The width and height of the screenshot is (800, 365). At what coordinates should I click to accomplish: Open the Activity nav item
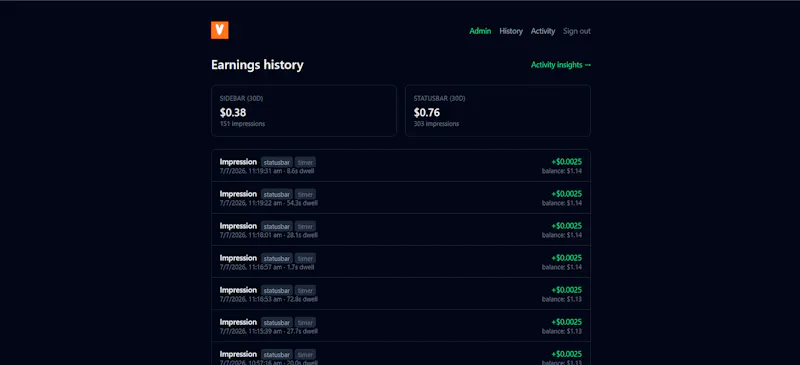(543, 31)
